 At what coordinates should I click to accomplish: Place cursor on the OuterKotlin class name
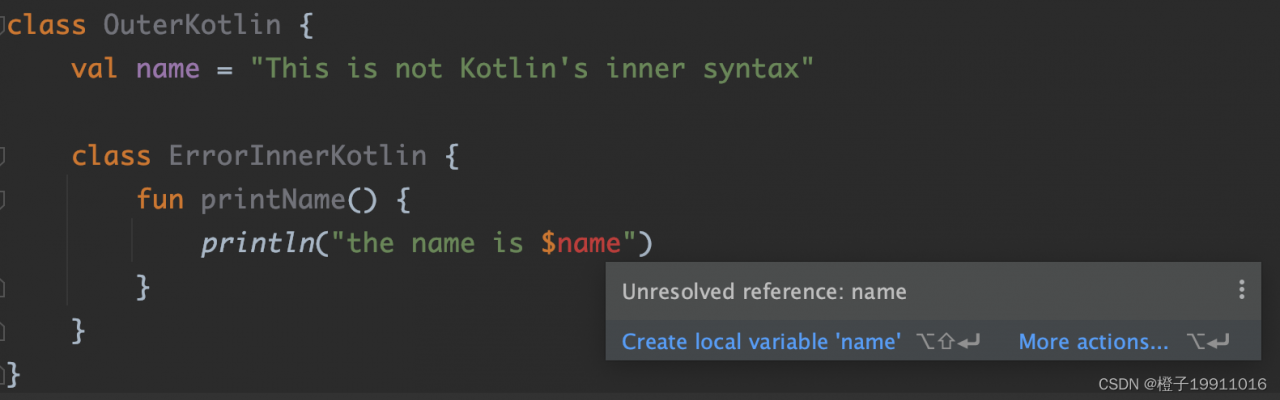tap(192, 25)
